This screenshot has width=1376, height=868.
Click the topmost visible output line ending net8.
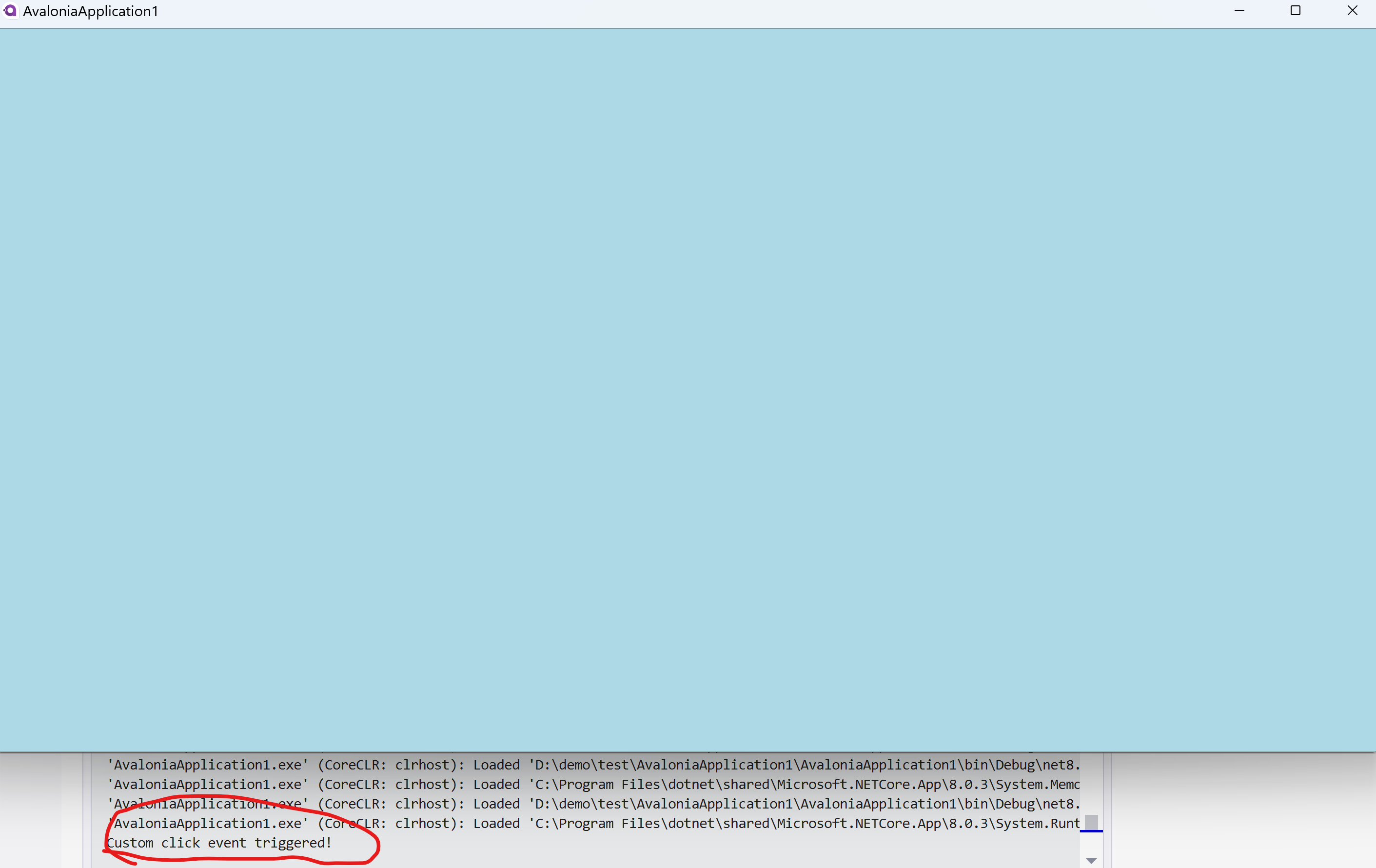point(594,765)
